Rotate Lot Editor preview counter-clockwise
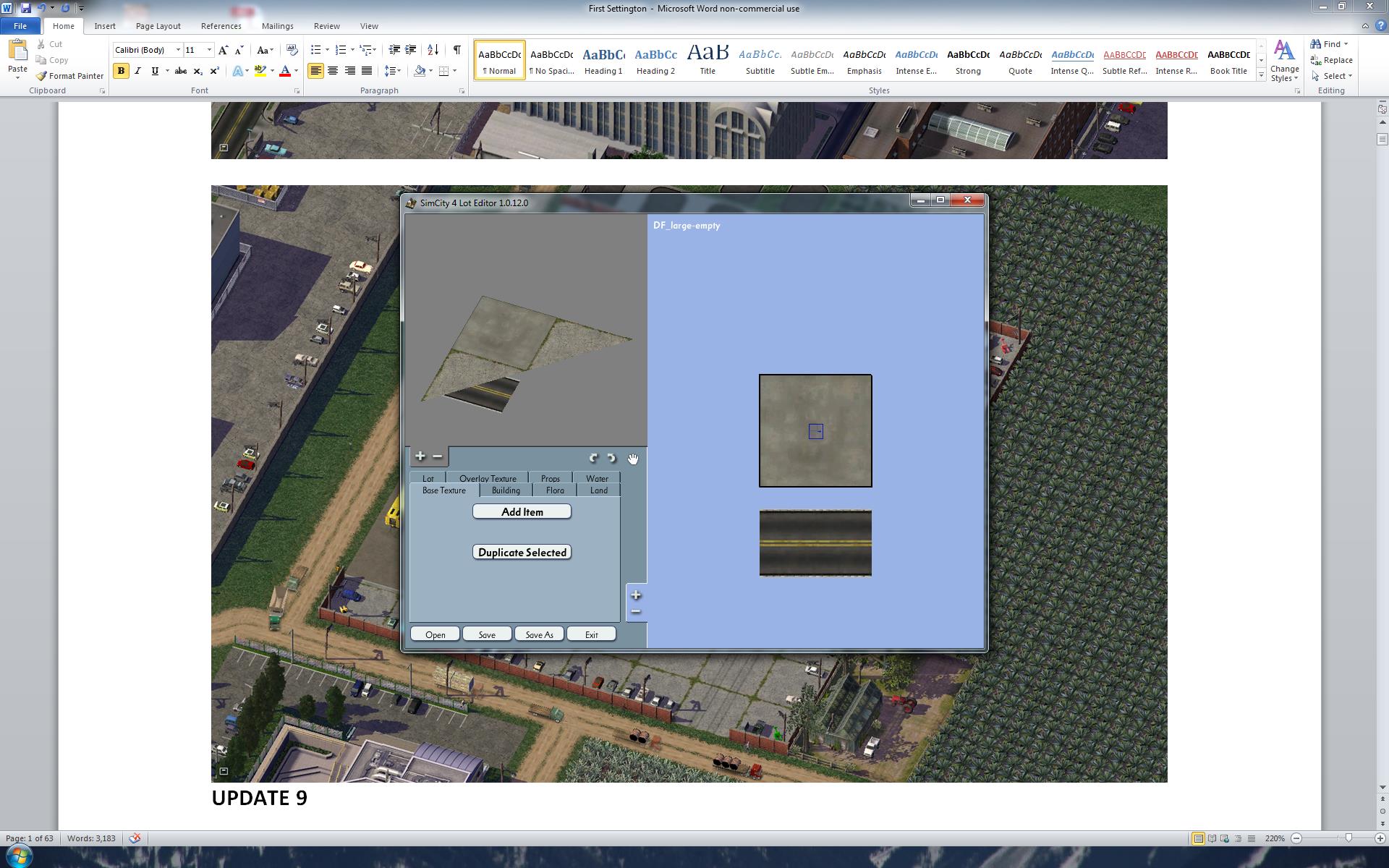Viewport: 1389px width, 868px height. click(x=611, y=458)
